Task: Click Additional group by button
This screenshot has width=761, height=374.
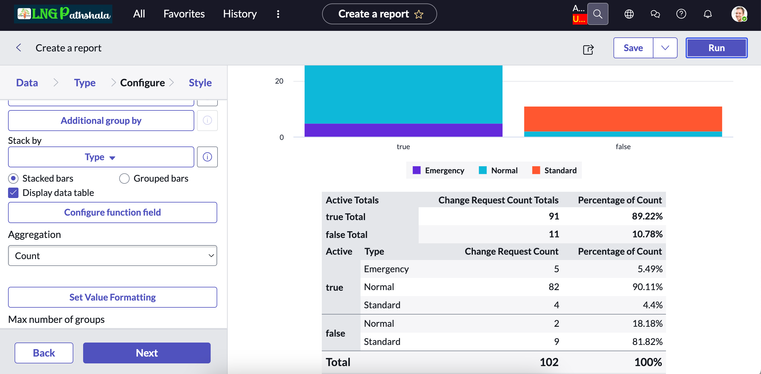Action: 101,121
